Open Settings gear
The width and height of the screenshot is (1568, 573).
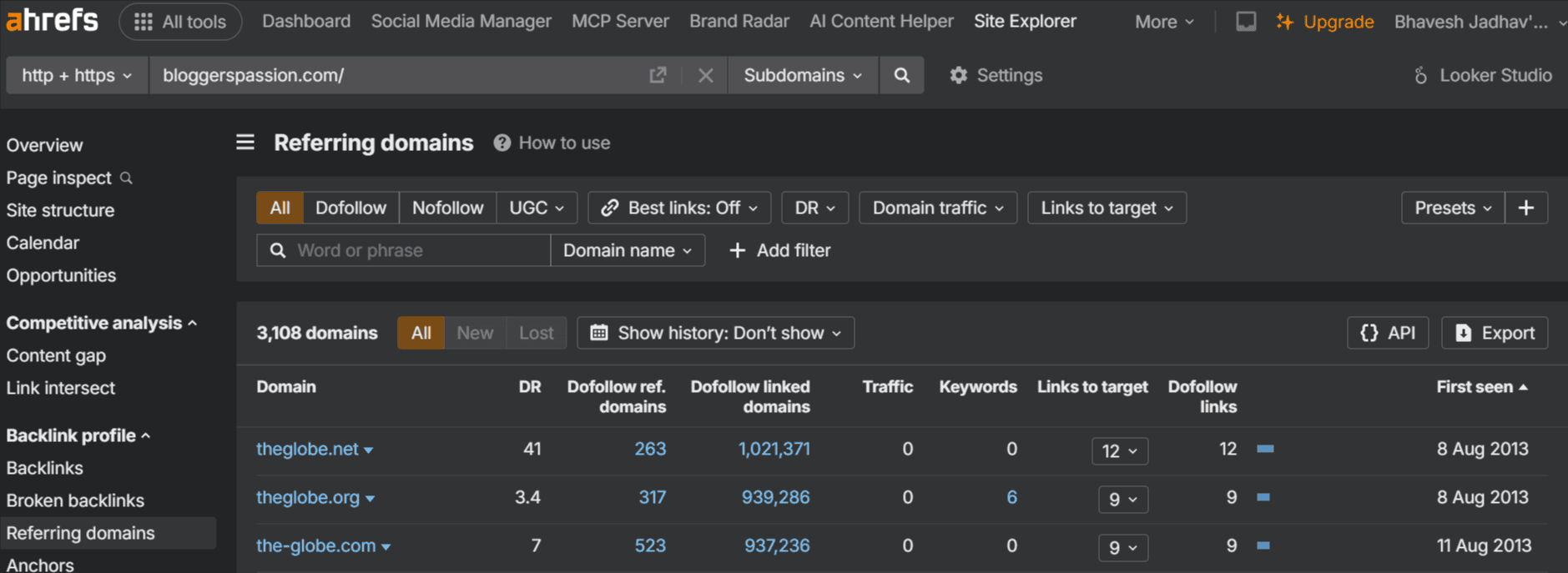point(996,75)
